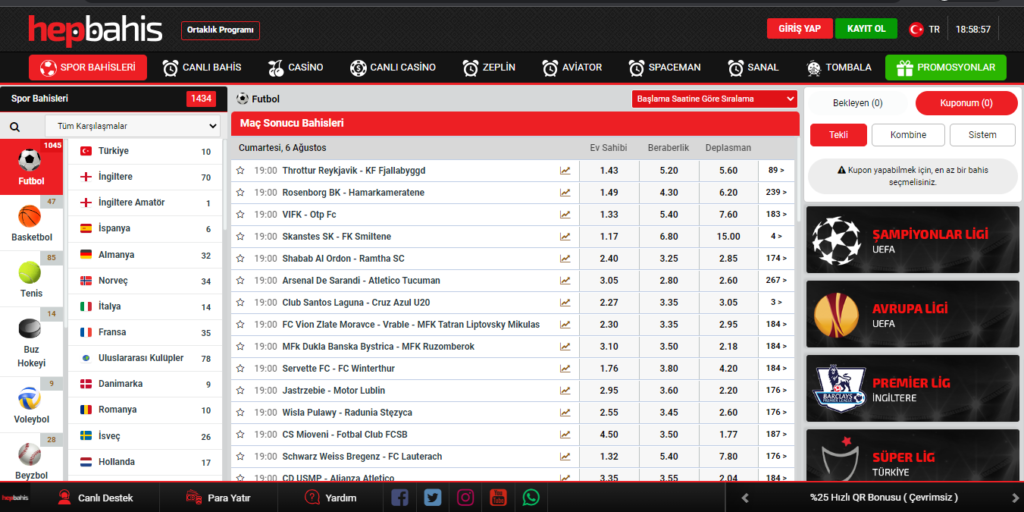Image resolution: width=1024 pixels, height=512 pixels.
Task: Open Yardım help
Action: coord(330,498)
